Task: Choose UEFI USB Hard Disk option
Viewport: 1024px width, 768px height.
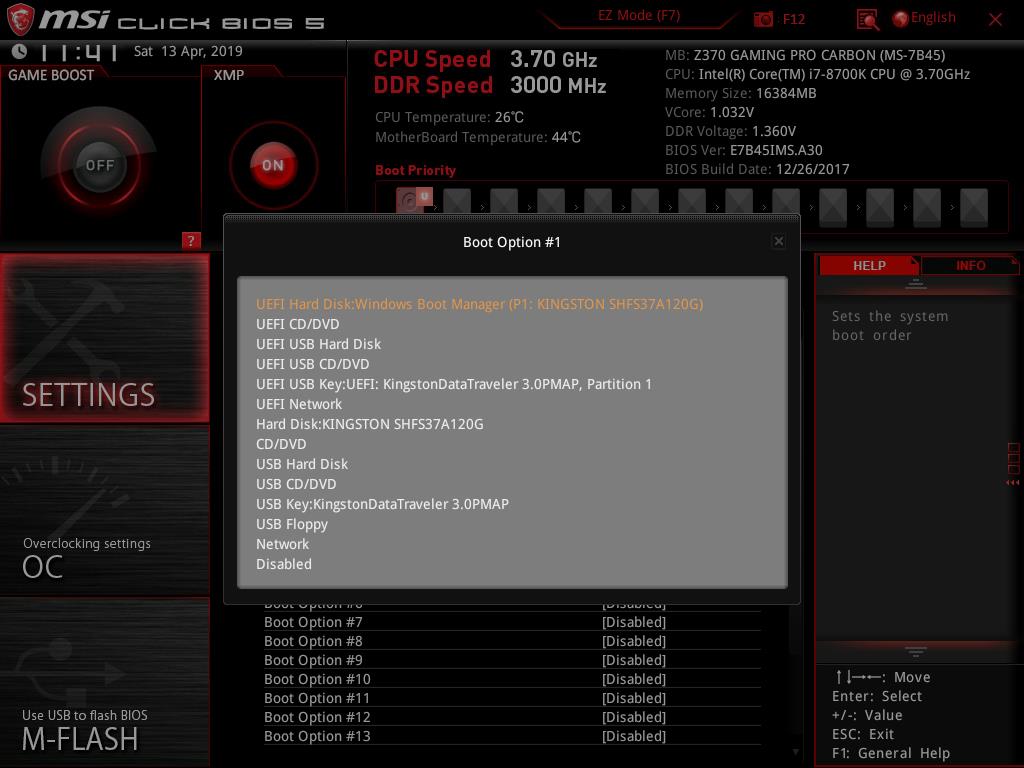Action: click(x=318, y=344)
